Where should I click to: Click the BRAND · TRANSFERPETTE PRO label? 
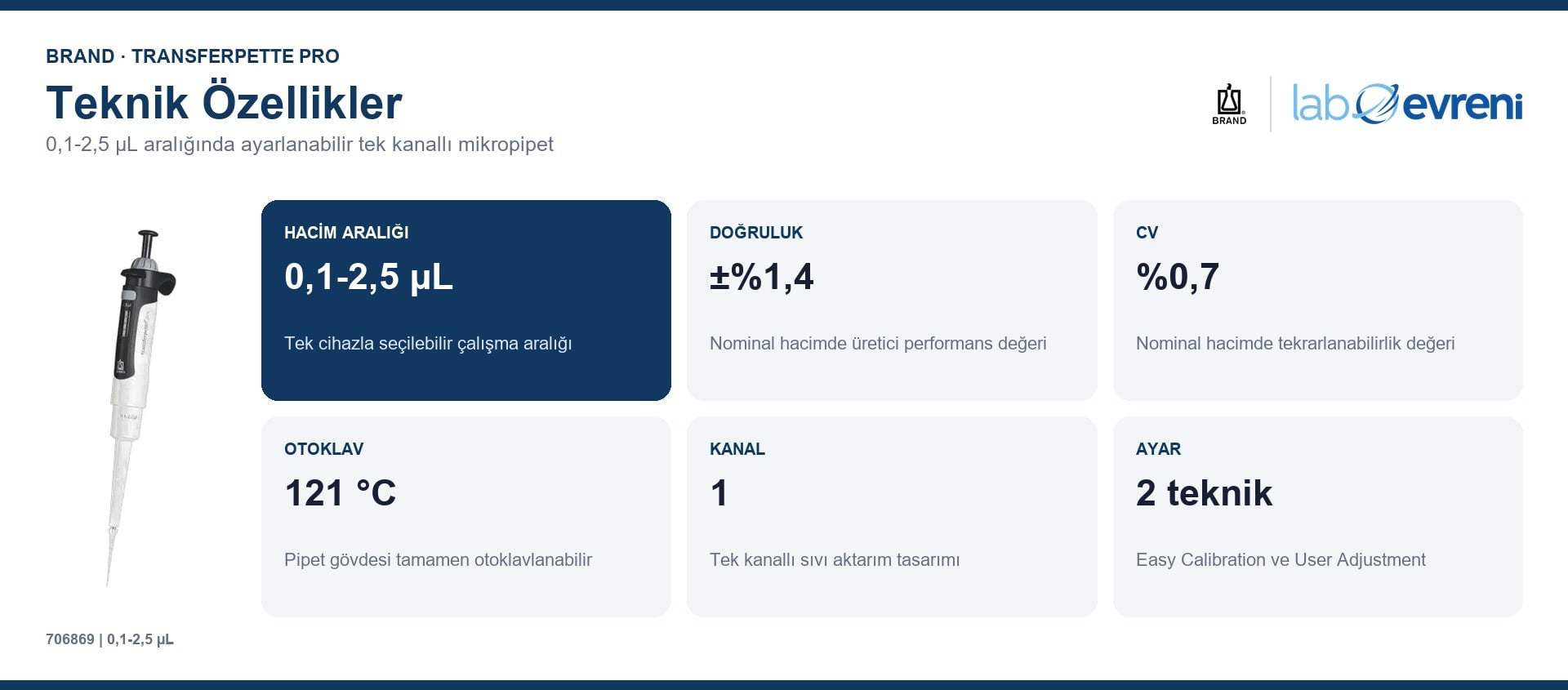tap(193, 56)
